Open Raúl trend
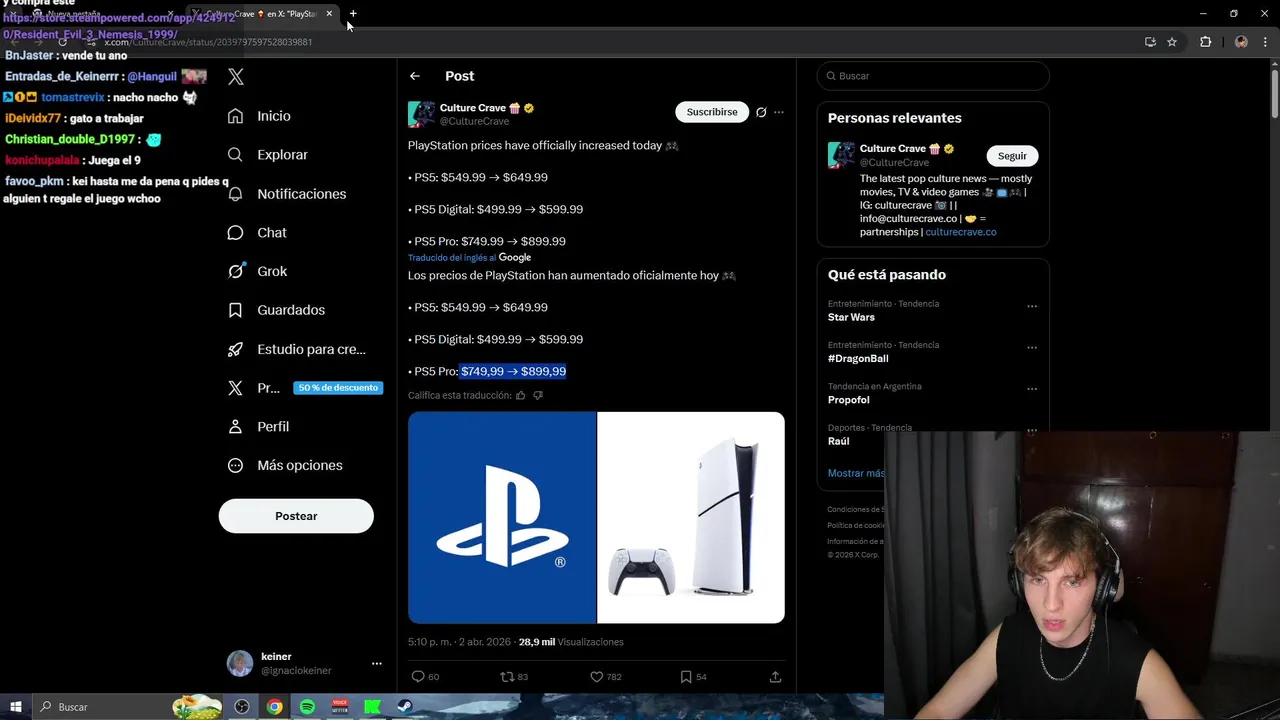 click(838, 441)
